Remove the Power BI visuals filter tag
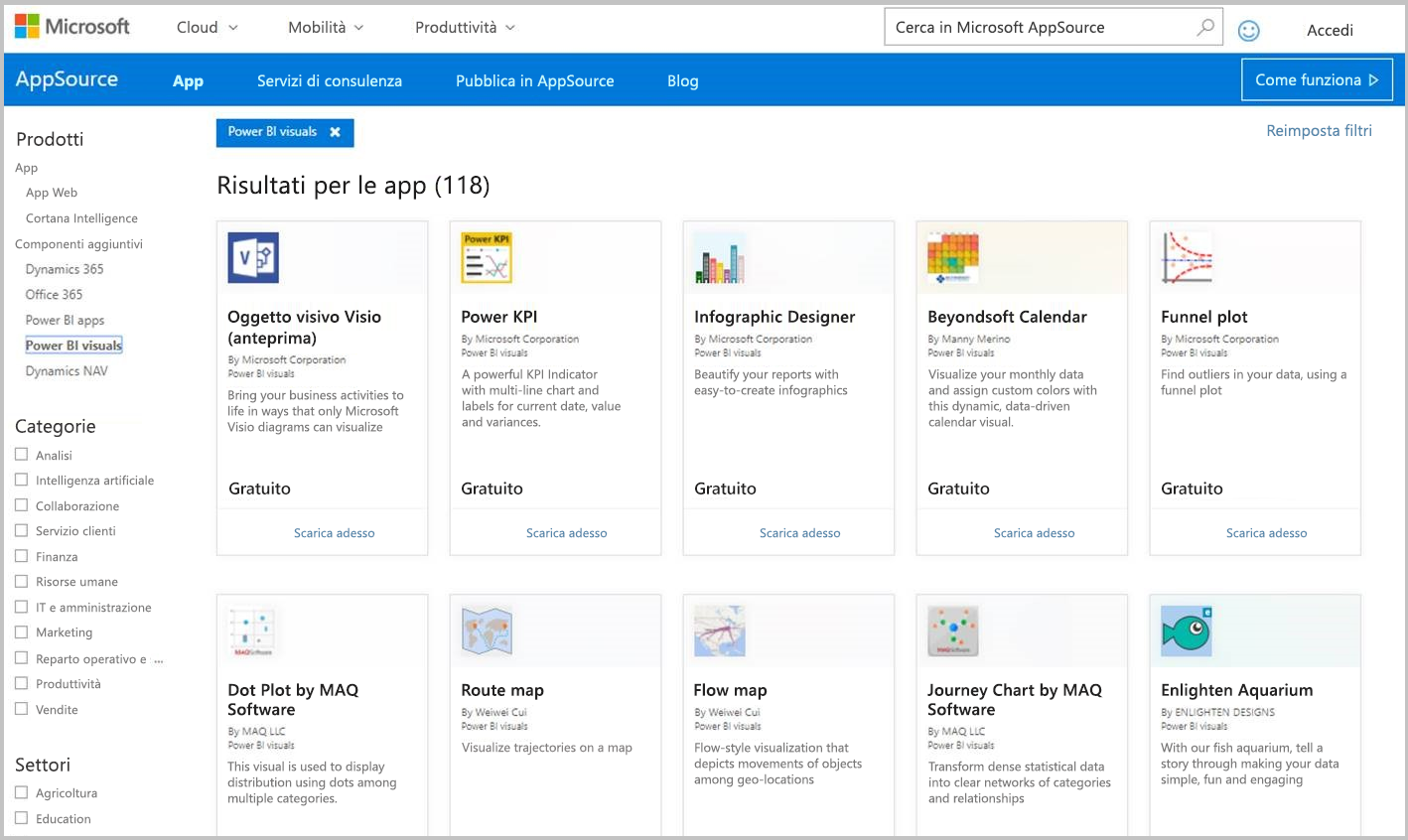 click(x=336, y=132)
